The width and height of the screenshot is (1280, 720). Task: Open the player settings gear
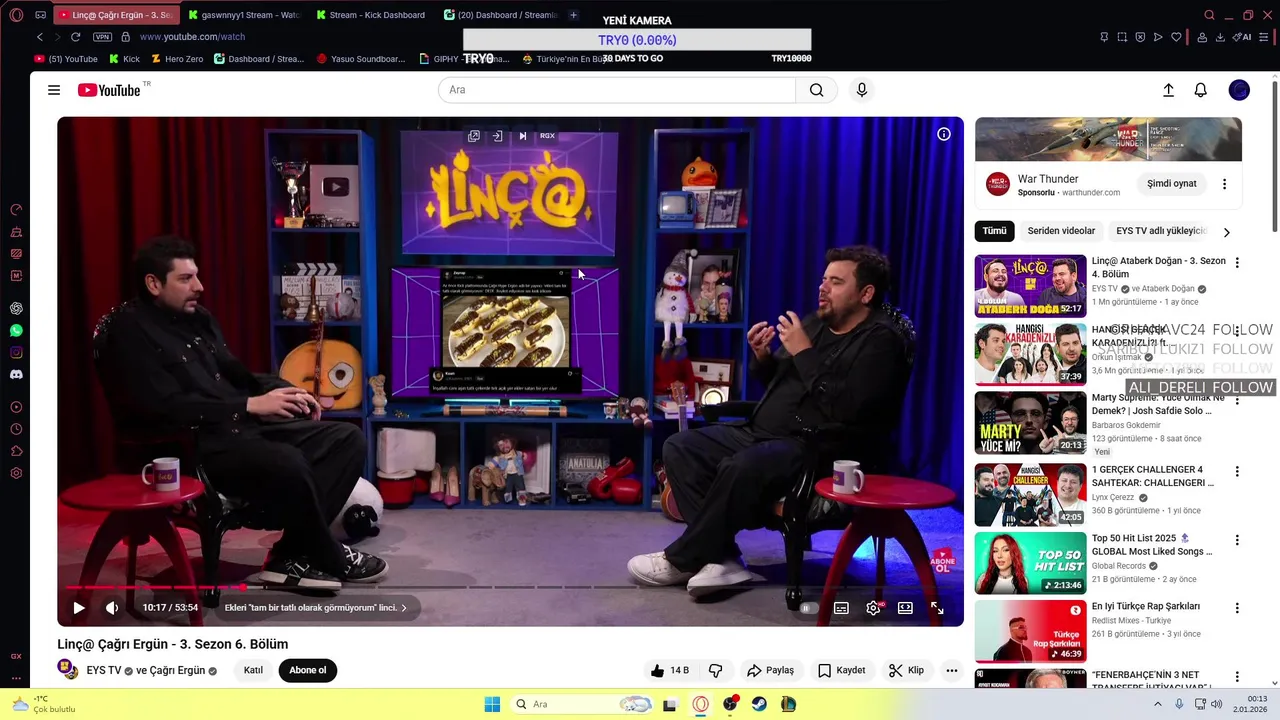click(x=874, y=607)
